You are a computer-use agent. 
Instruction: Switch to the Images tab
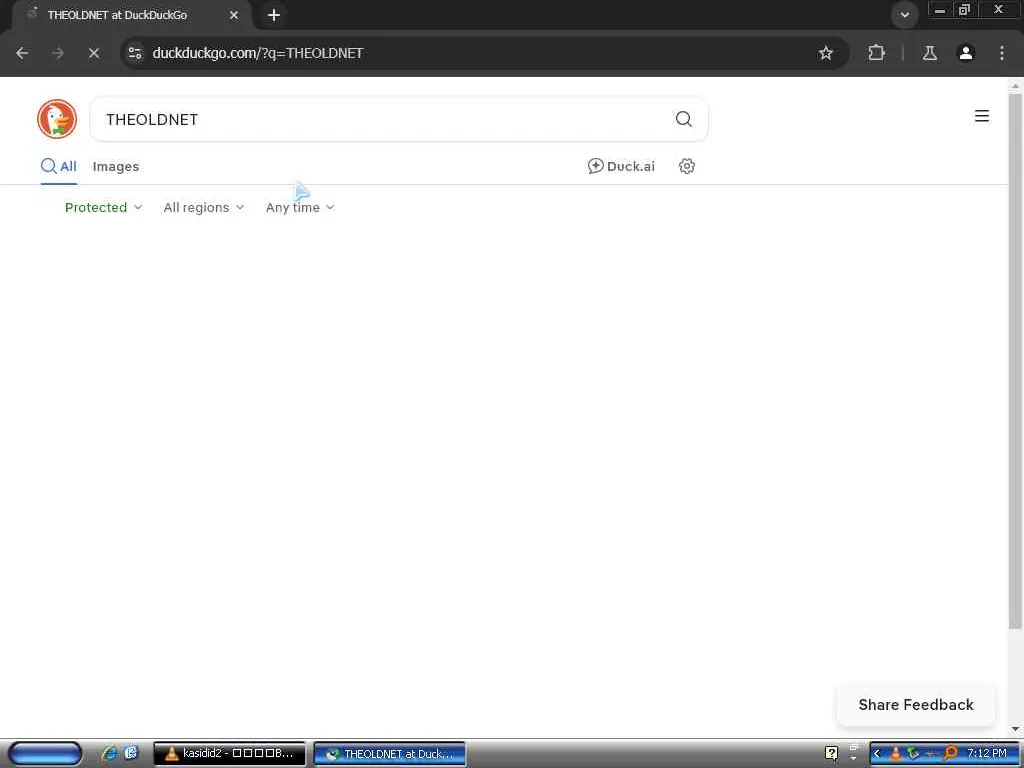(116, 167)
